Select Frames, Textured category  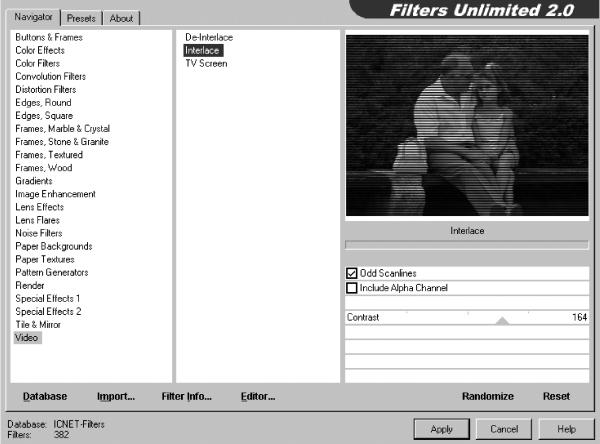click(49, 155)
